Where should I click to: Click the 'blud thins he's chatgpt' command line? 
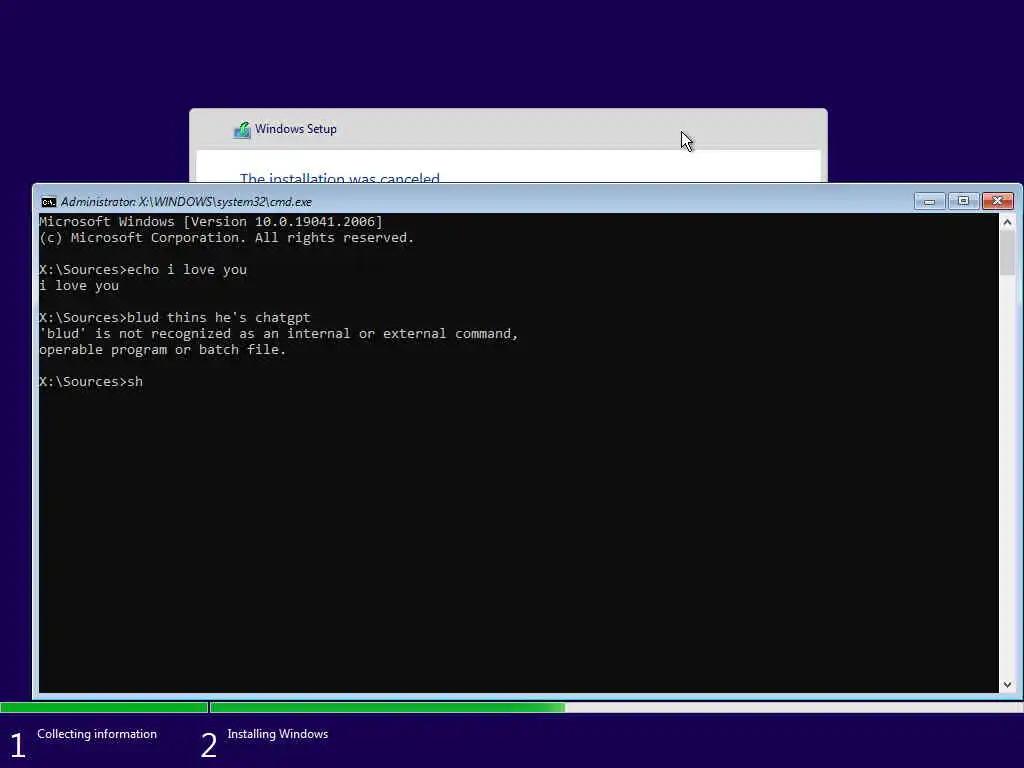[175, 317]
